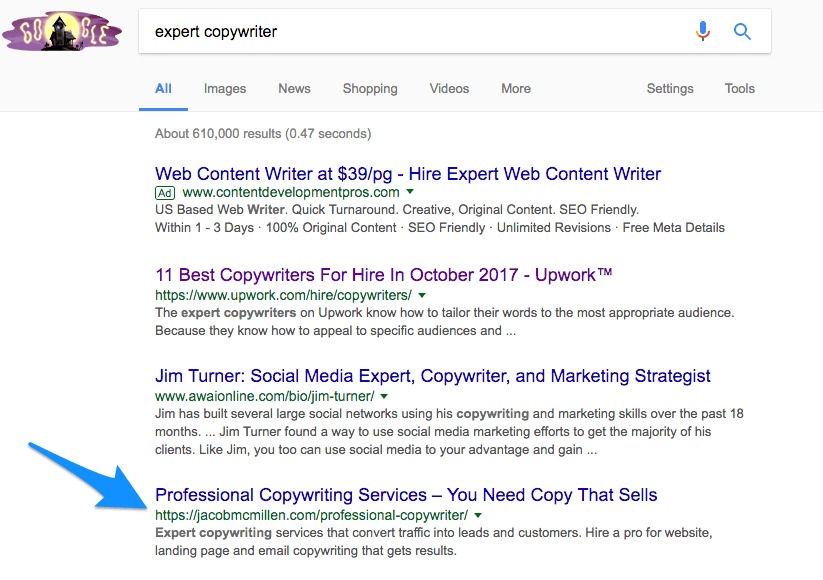
Task: Click the 'About 610,000 results' count text
Action: click(263, 134)
